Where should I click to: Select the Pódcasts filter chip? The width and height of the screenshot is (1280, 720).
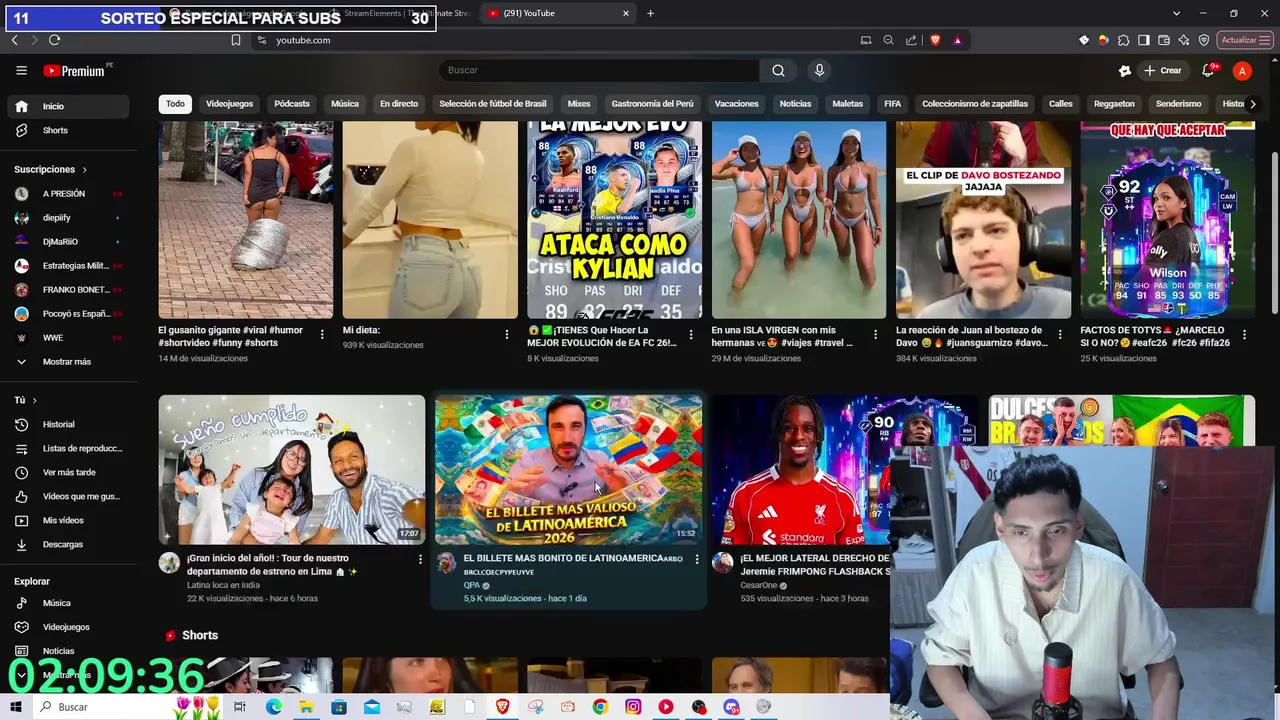[x=292, y=104]
